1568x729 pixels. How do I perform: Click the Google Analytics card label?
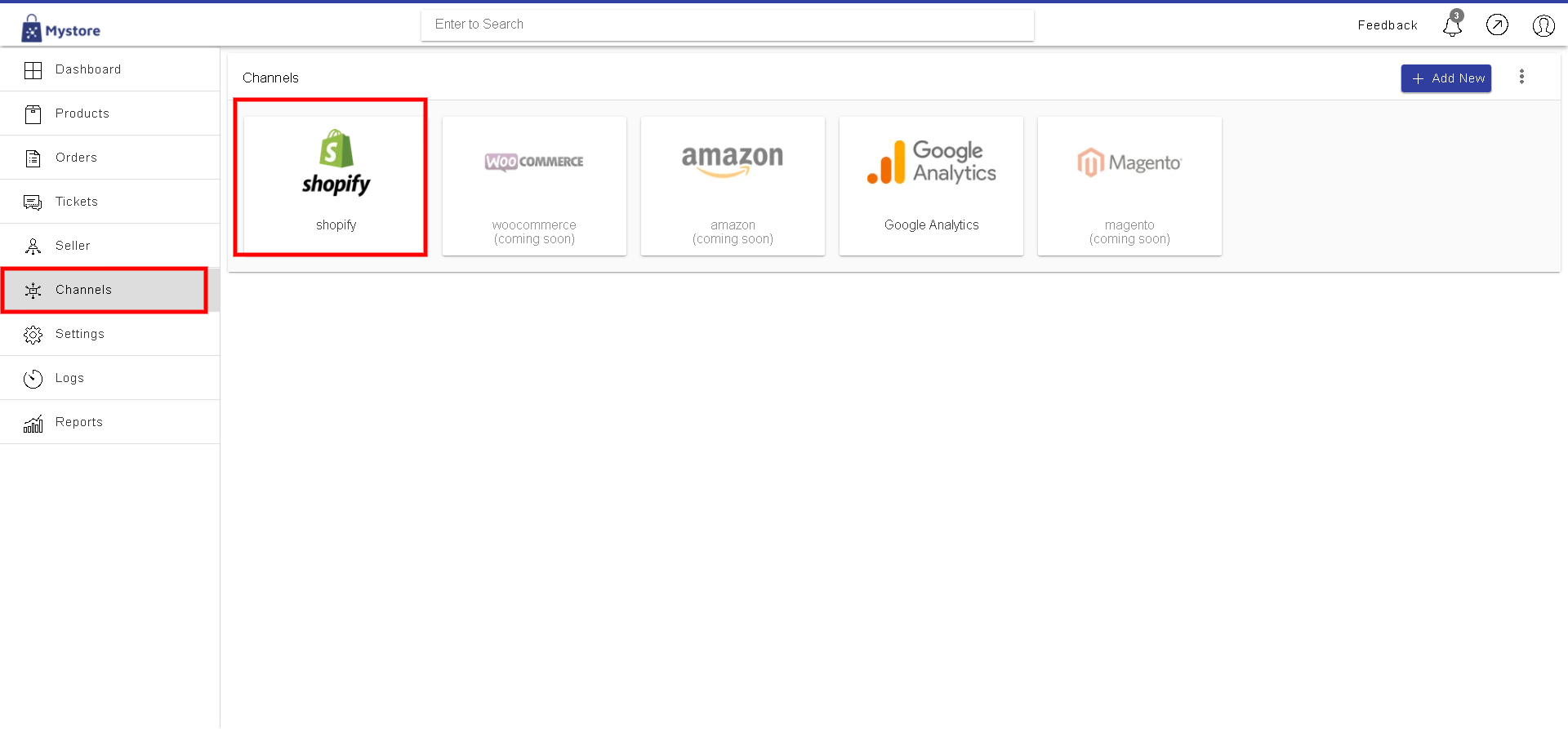[931, 225]
